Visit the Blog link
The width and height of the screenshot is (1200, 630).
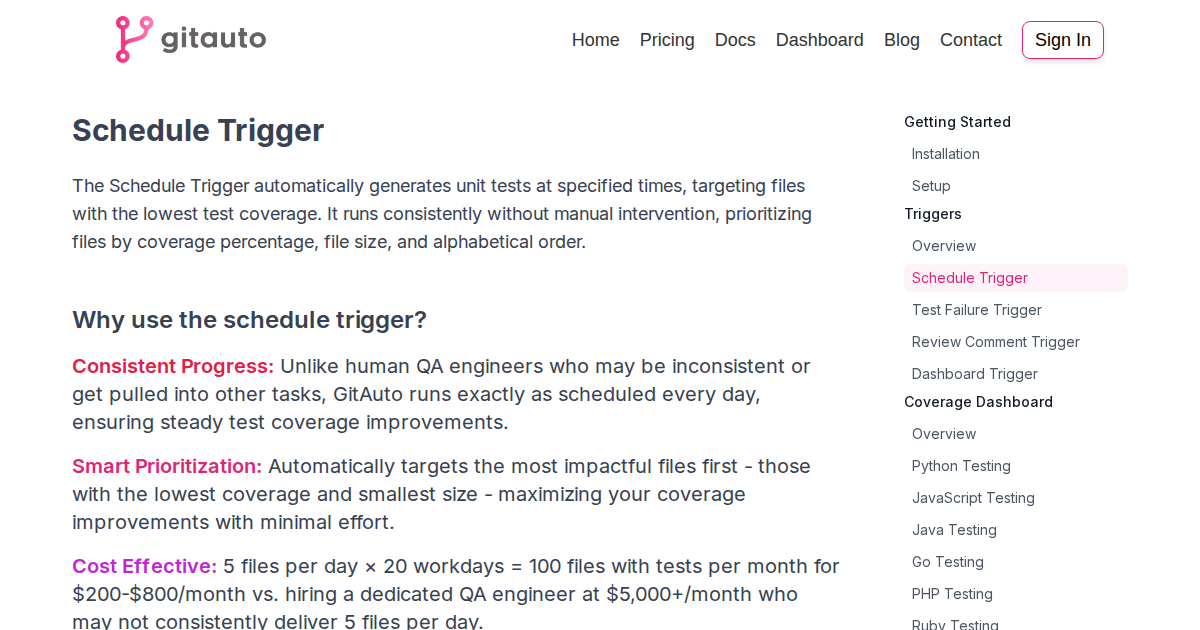(x=901, y=40)
